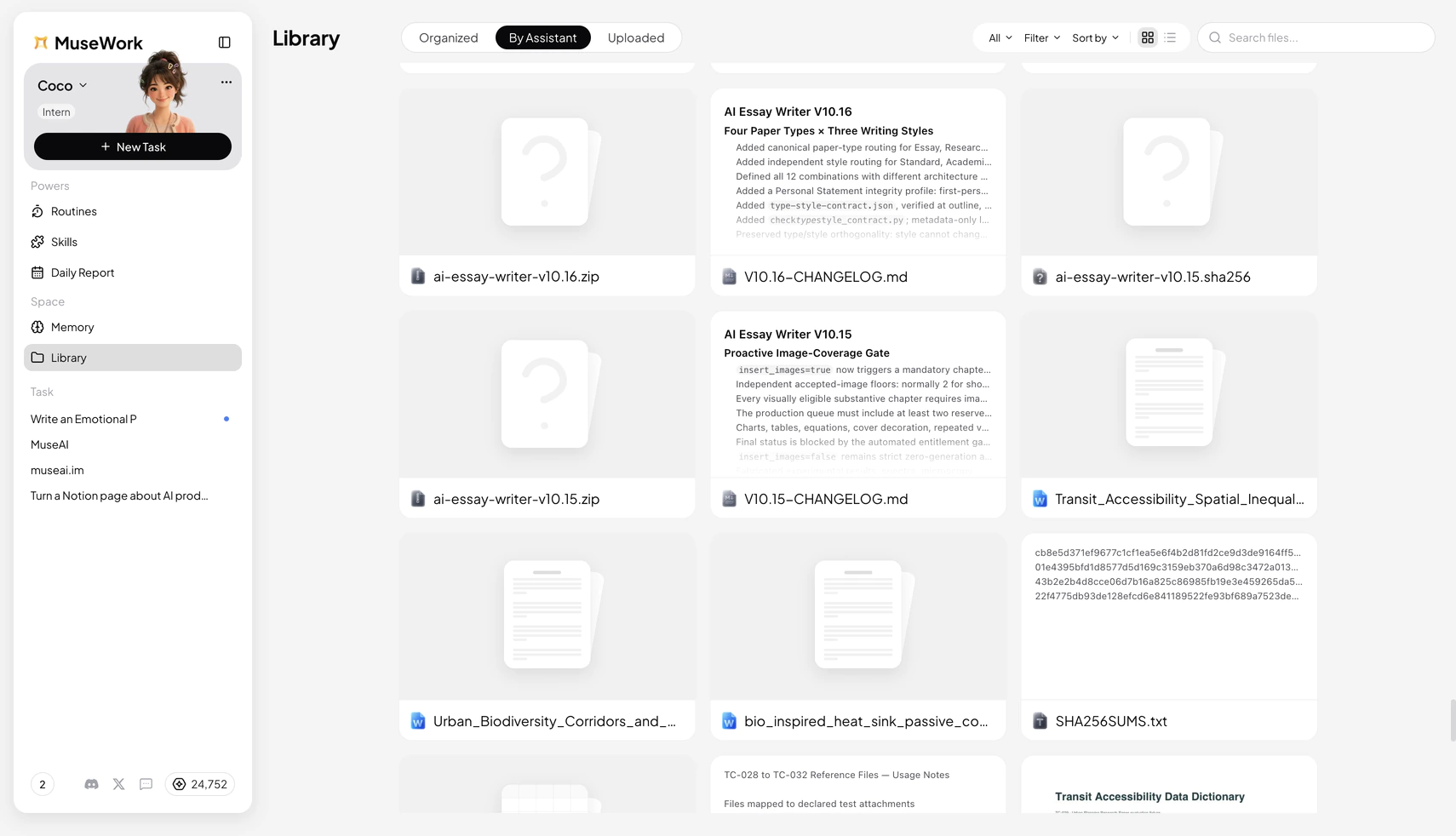
Task: Open the Notion page about AI task
Action: tap(133, 495)
